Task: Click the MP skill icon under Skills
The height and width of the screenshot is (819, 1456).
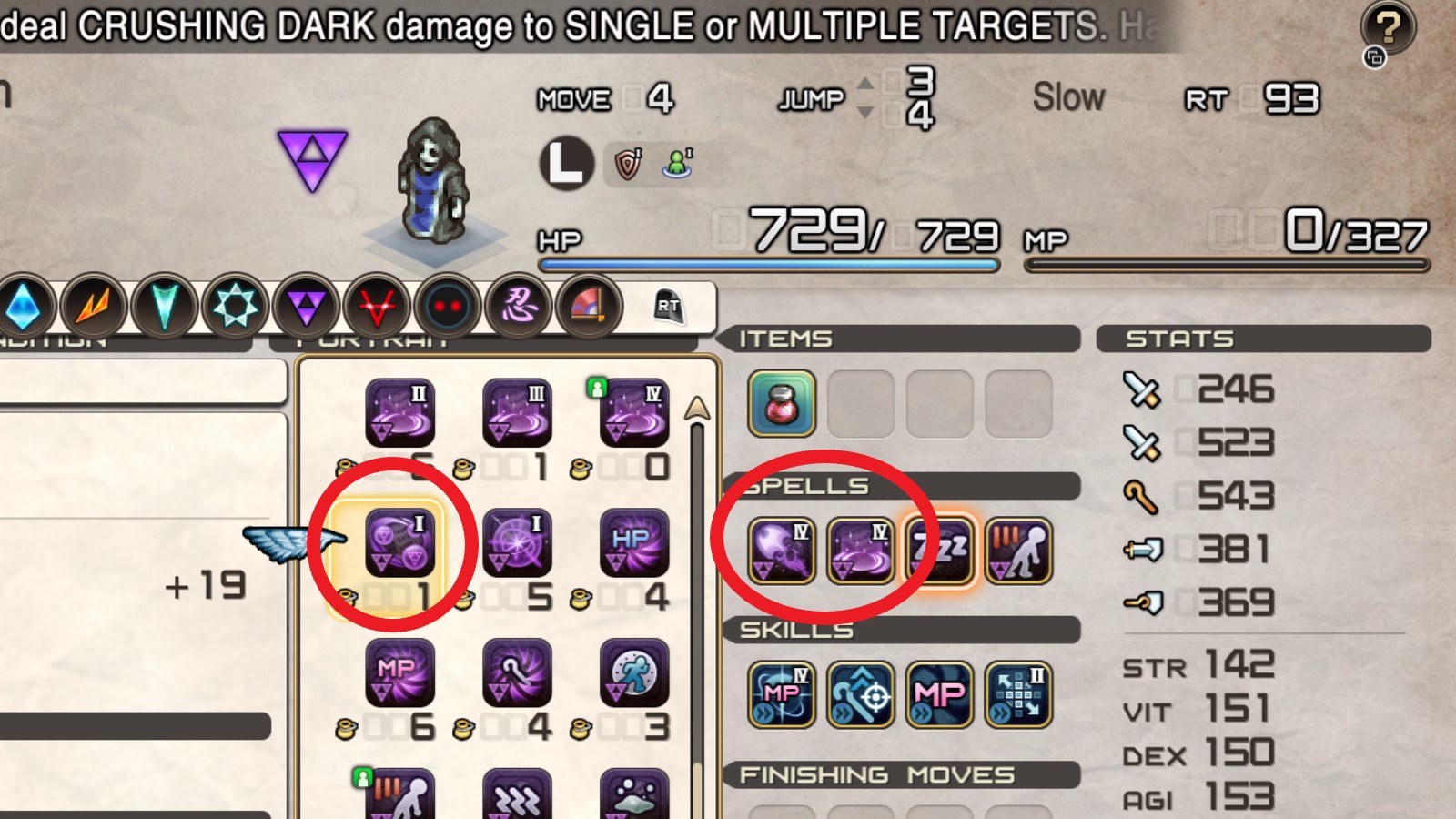Action: (939, 695)
